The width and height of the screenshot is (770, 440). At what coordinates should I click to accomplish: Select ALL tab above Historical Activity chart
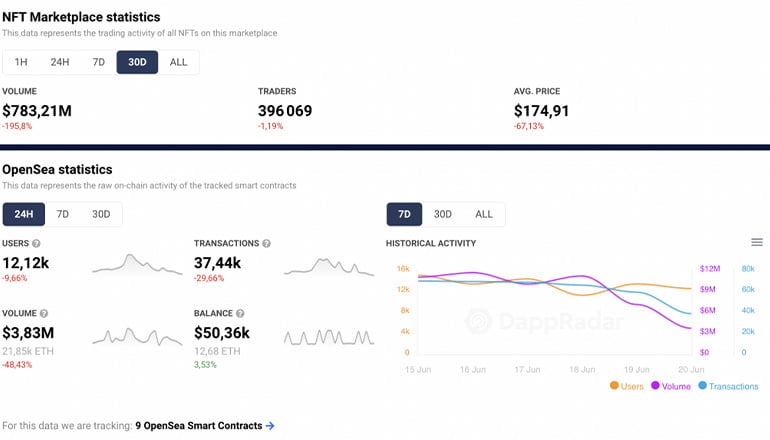point(484,214)
